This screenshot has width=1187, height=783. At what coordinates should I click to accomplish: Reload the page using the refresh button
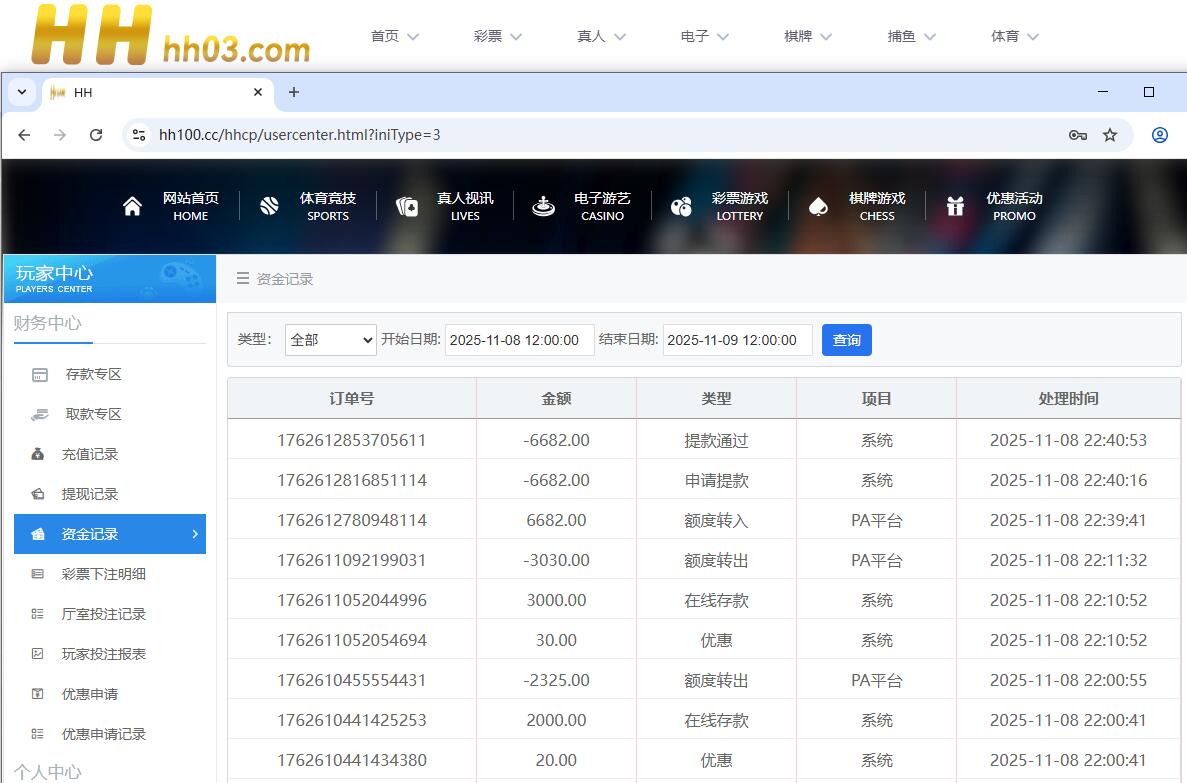point(96,135)
